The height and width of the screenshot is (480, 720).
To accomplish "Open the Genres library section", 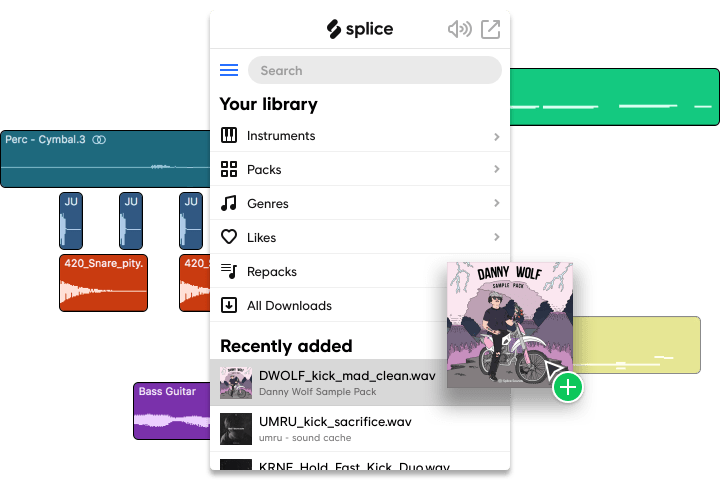I will (x=360, y=203).
